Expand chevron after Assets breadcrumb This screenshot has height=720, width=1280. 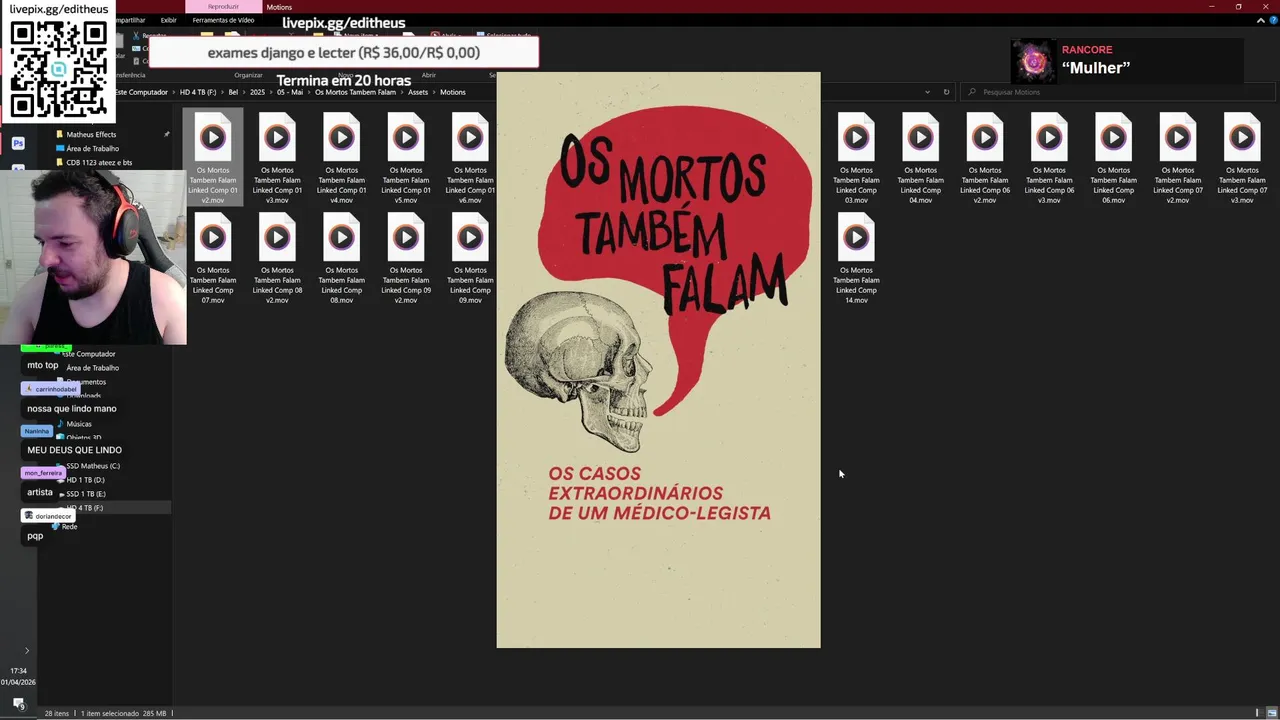[434, 92]
